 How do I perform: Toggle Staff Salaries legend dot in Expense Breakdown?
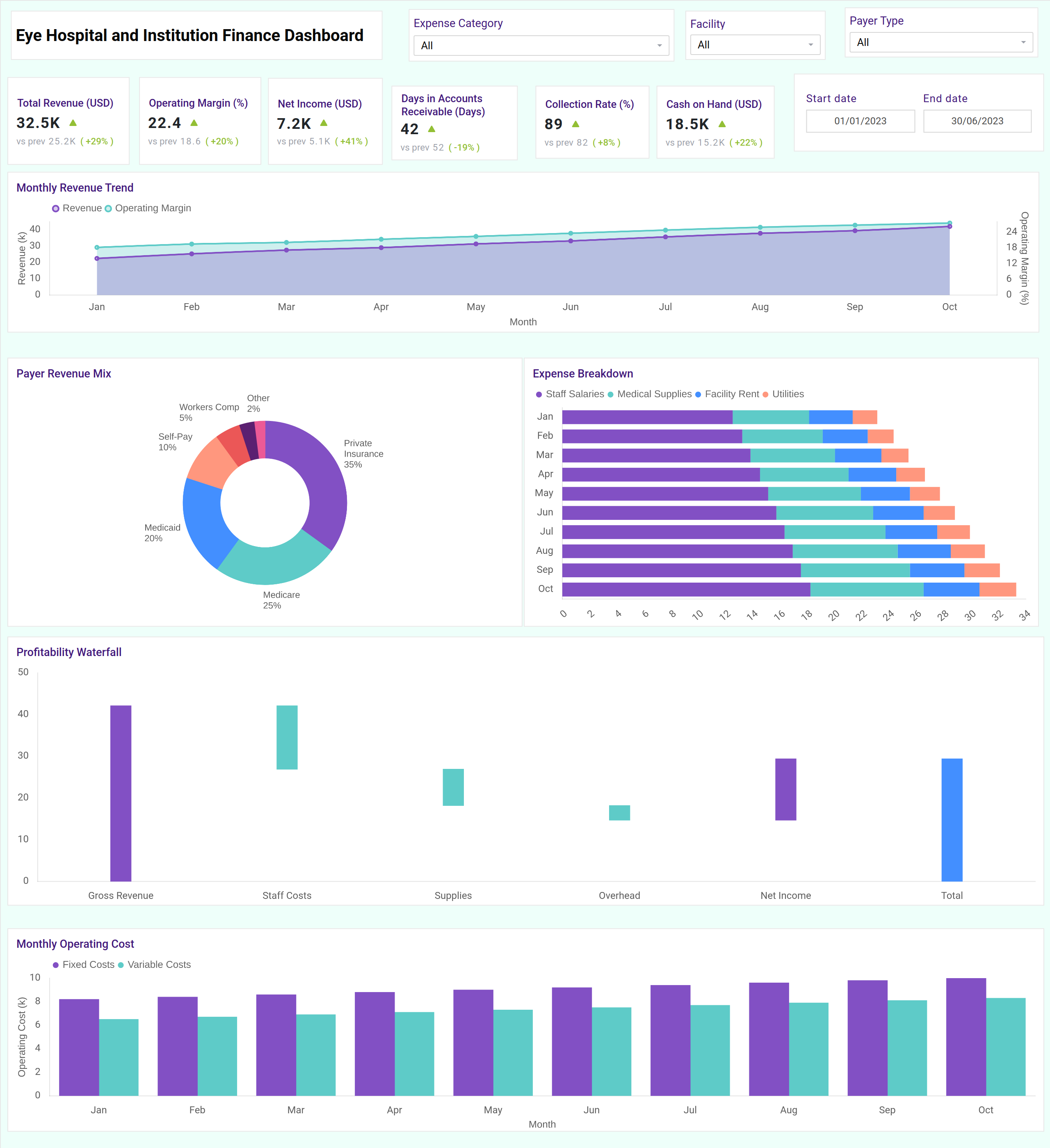(539, 395)
